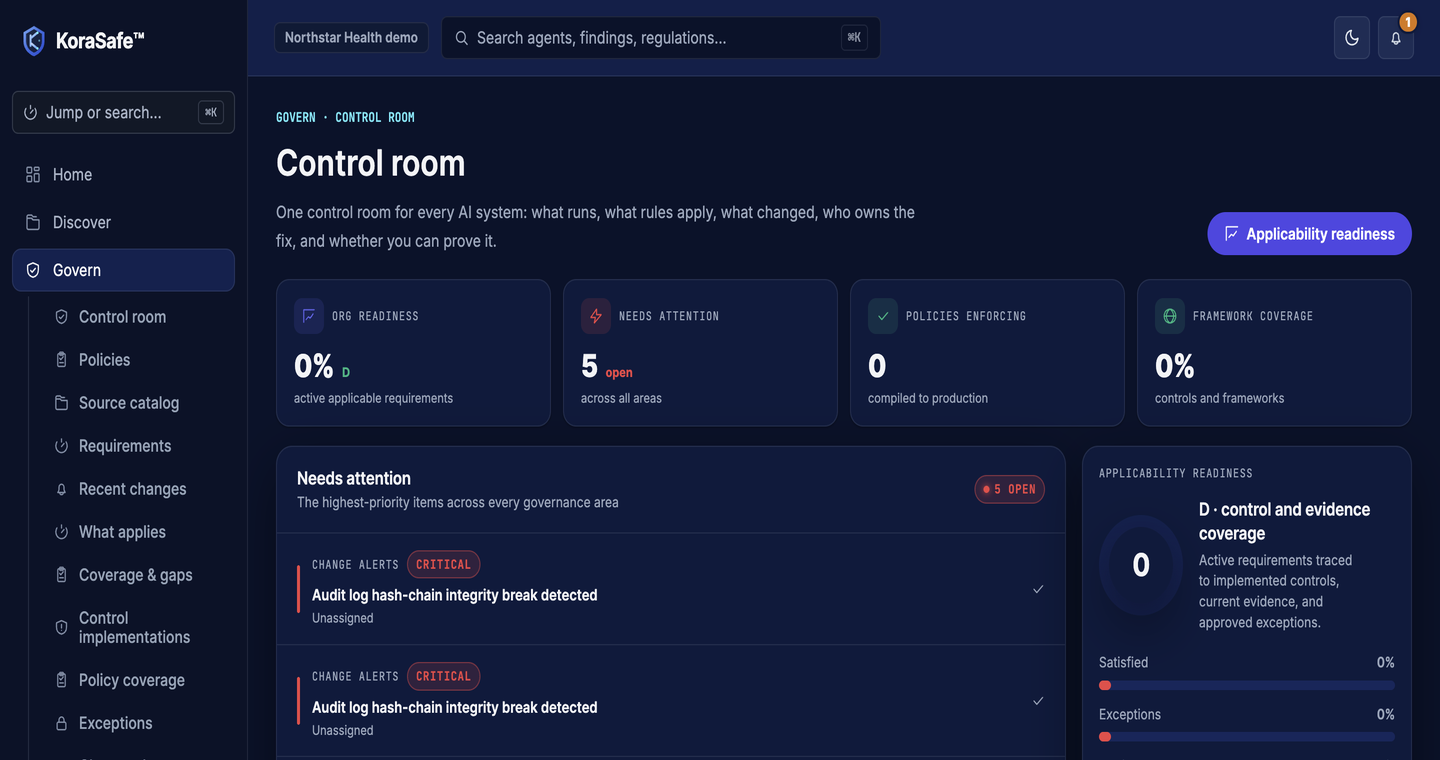The width and height of the screenshot is (1440, 760).
Task: Go to Coverage & gaps
Action: click(x=135, y=575)
